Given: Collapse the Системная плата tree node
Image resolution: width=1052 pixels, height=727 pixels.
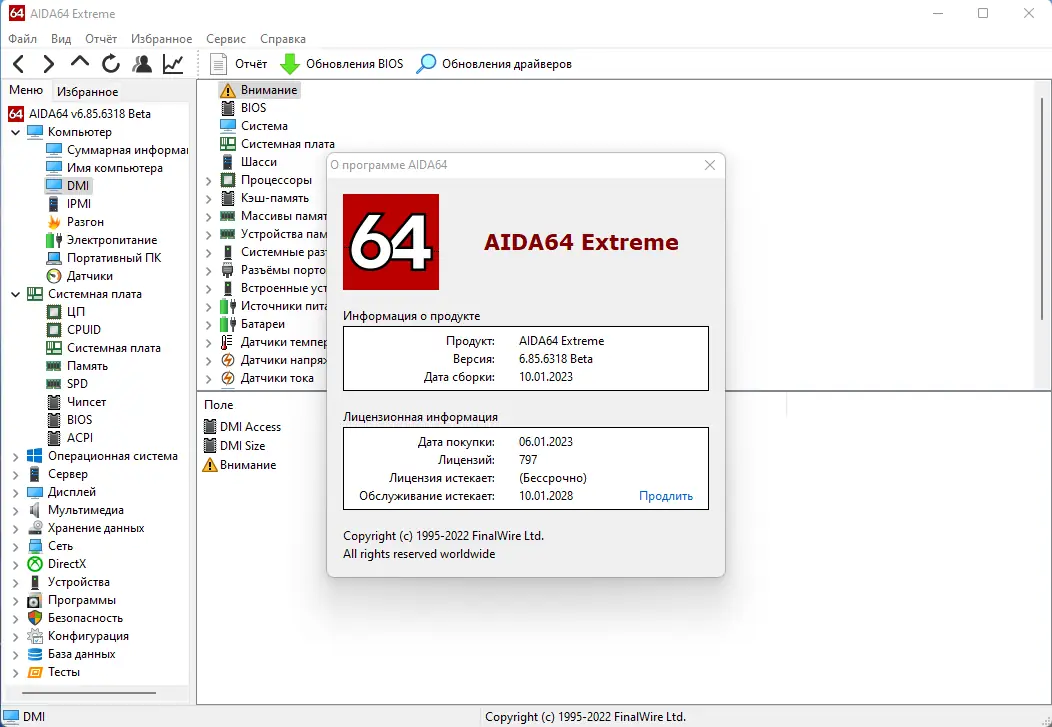Looking at the screenshot, I should click(x=15, y=294).
